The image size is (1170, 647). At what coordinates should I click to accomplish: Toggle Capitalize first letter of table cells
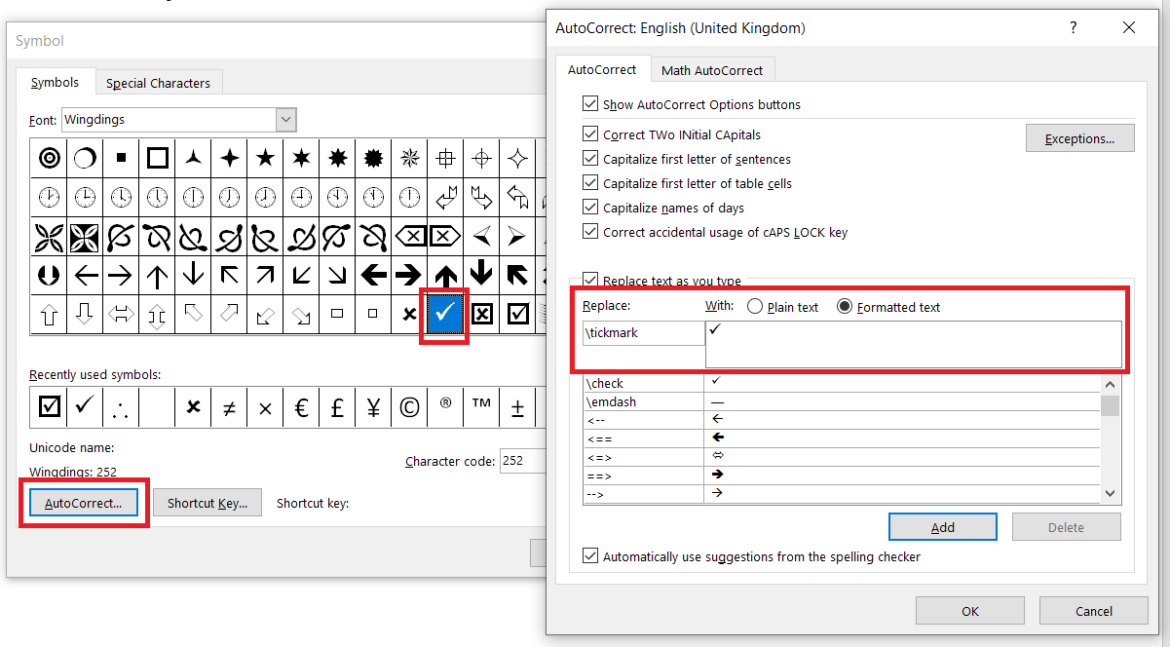click(590, 183)
